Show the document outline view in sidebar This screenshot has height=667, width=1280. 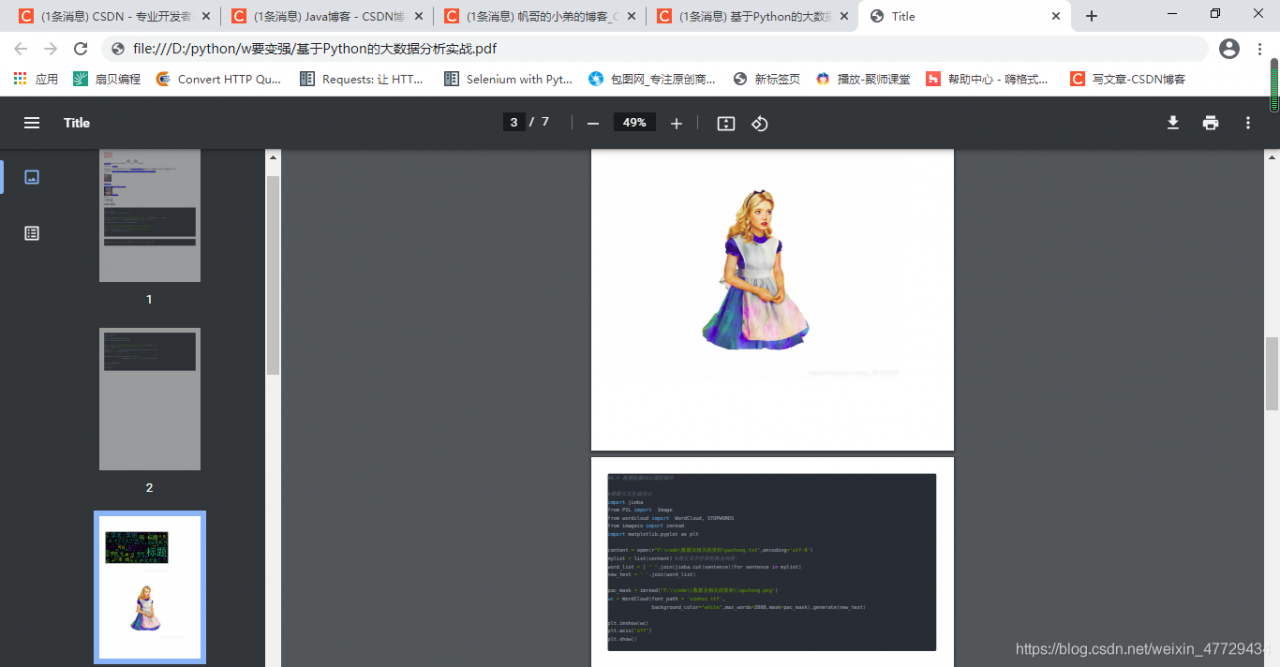(x=32, y=233)
